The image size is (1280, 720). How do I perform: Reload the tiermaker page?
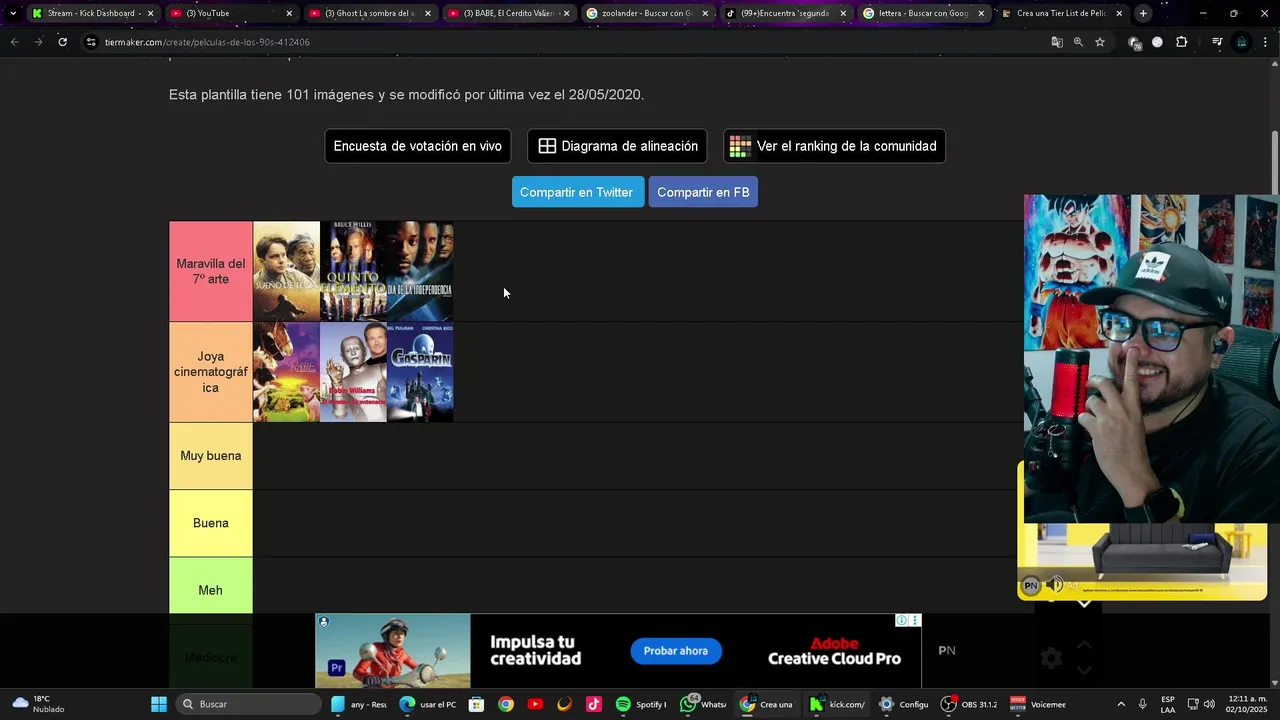(62, 42)
